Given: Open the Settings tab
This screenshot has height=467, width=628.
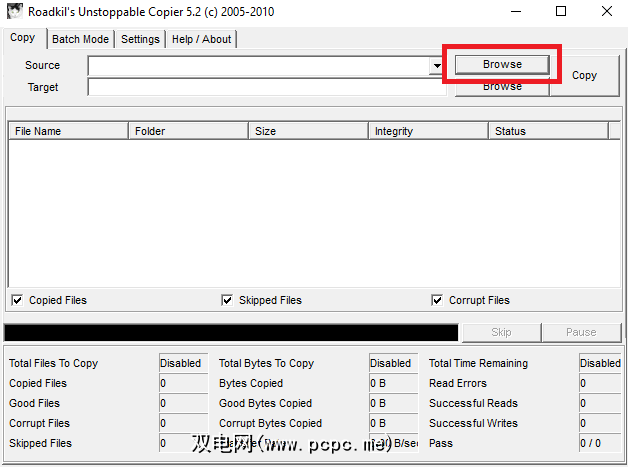Looking at the screenshot, I should pos(140,39).
